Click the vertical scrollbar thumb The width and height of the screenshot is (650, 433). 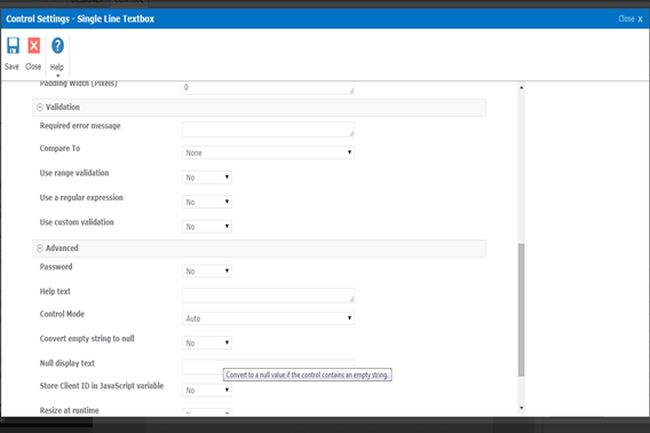pyautogui.click(x=521, y=310)
